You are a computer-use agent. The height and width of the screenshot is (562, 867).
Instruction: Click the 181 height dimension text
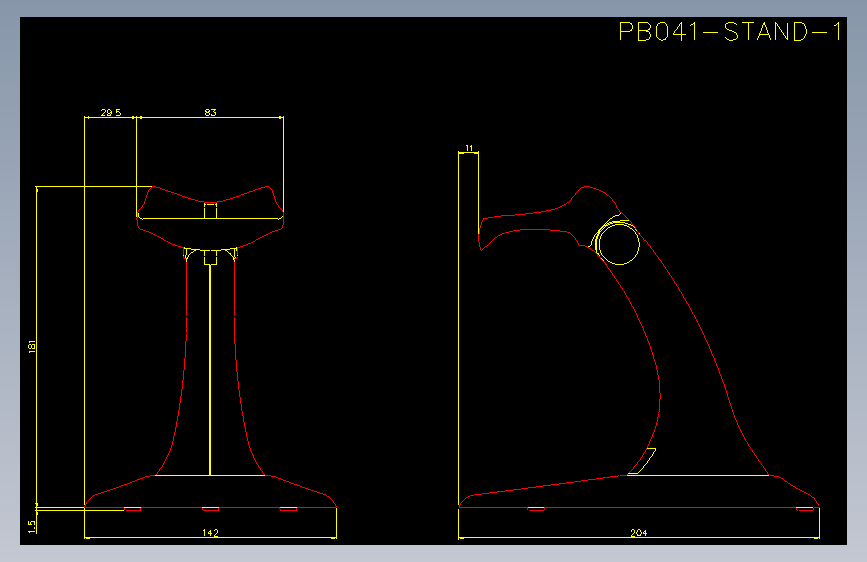coord(32,347)
